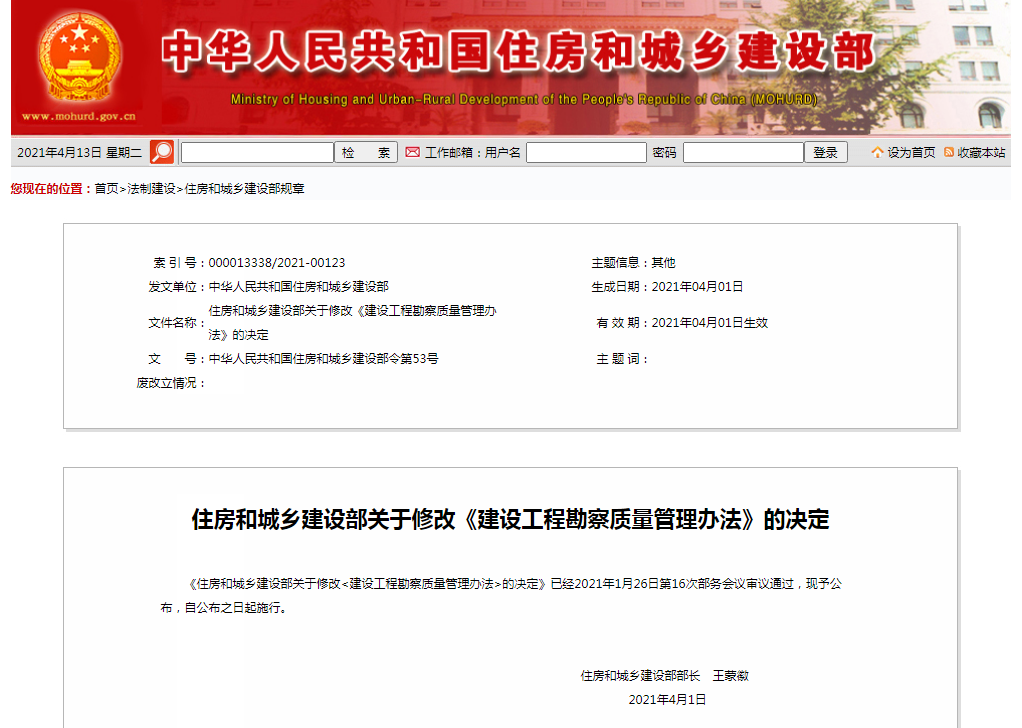
Task: Open 首页 breadcrumb link
Action: coord(106,188)
